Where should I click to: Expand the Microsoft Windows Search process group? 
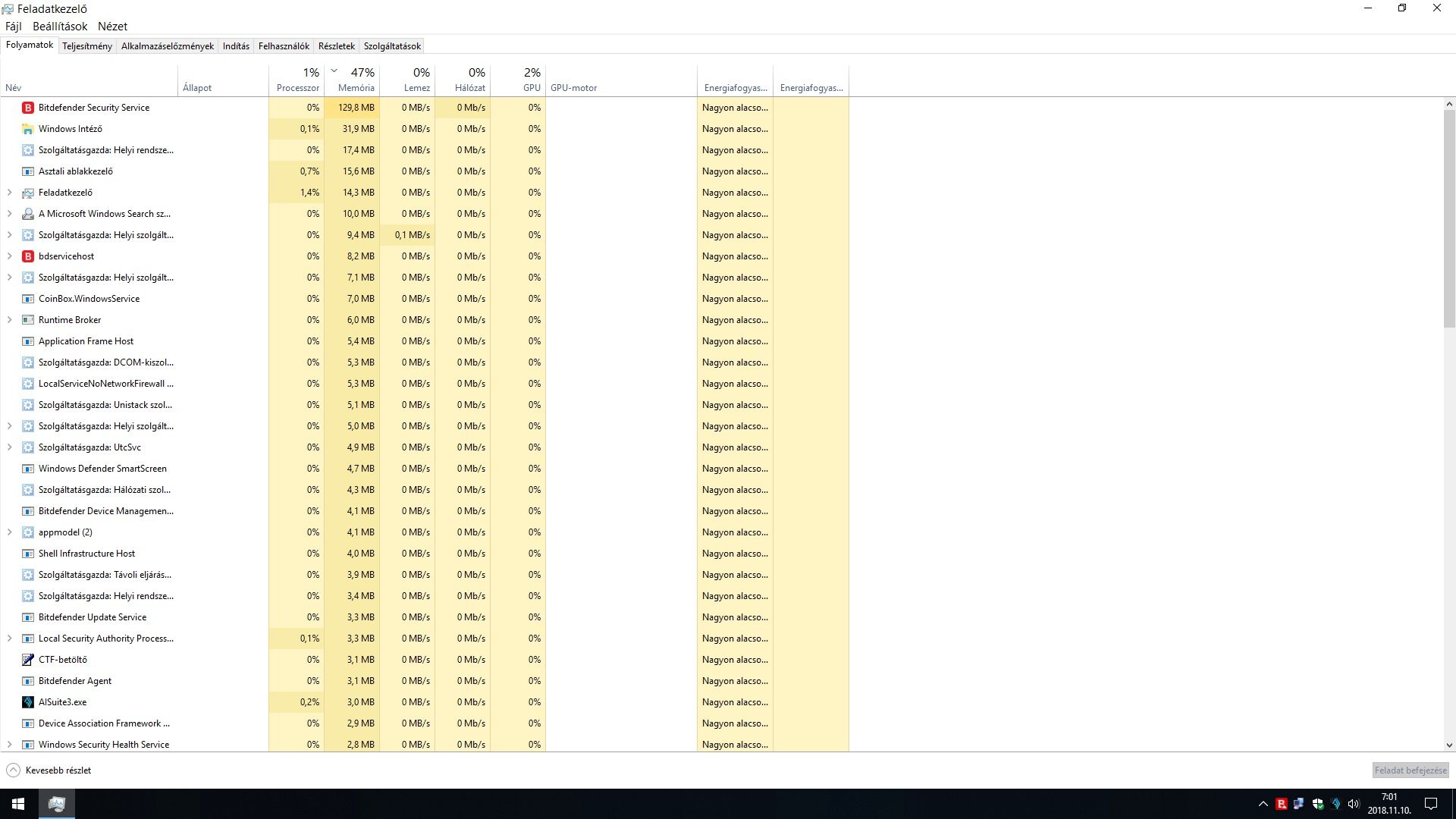coord(9,214)
